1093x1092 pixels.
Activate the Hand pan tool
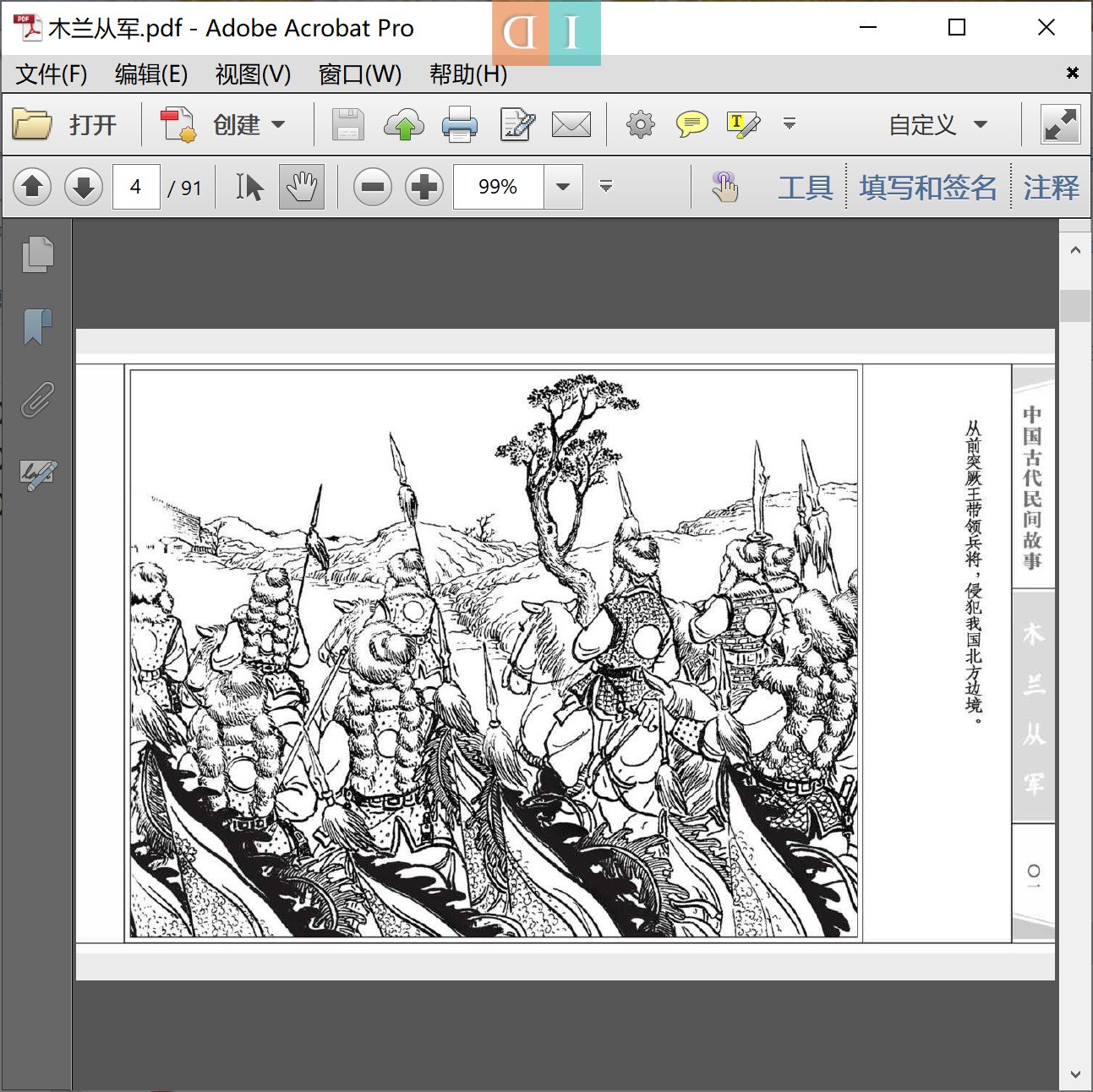tap(302, 187)
